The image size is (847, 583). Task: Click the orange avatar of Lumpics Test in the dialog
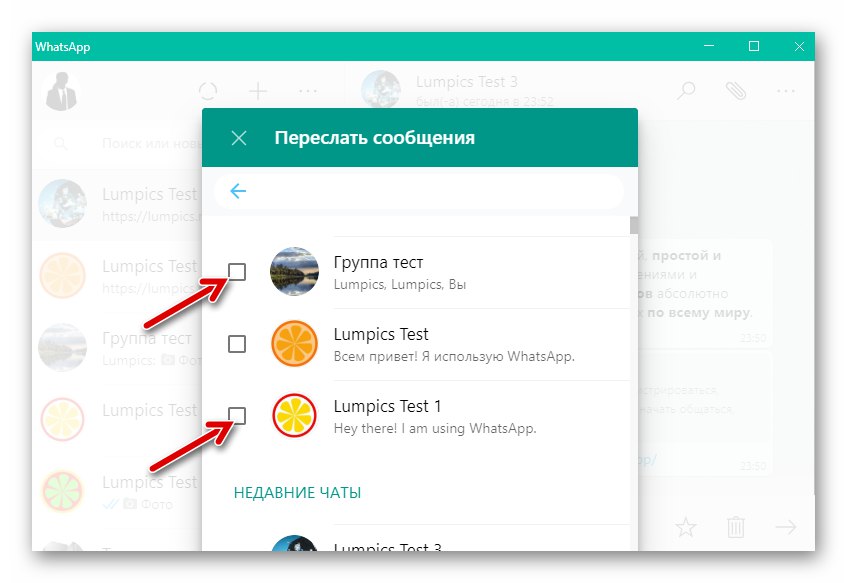point(294,344)
